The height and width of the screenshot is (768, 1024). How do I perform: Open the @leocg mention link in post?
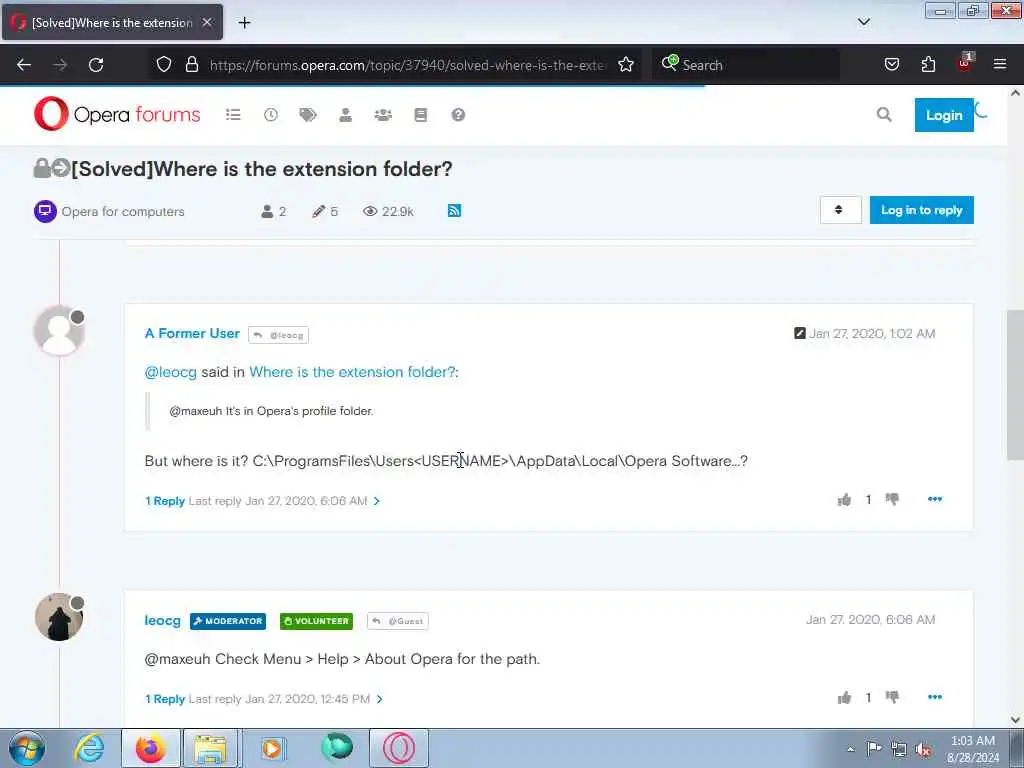(170, 372)
